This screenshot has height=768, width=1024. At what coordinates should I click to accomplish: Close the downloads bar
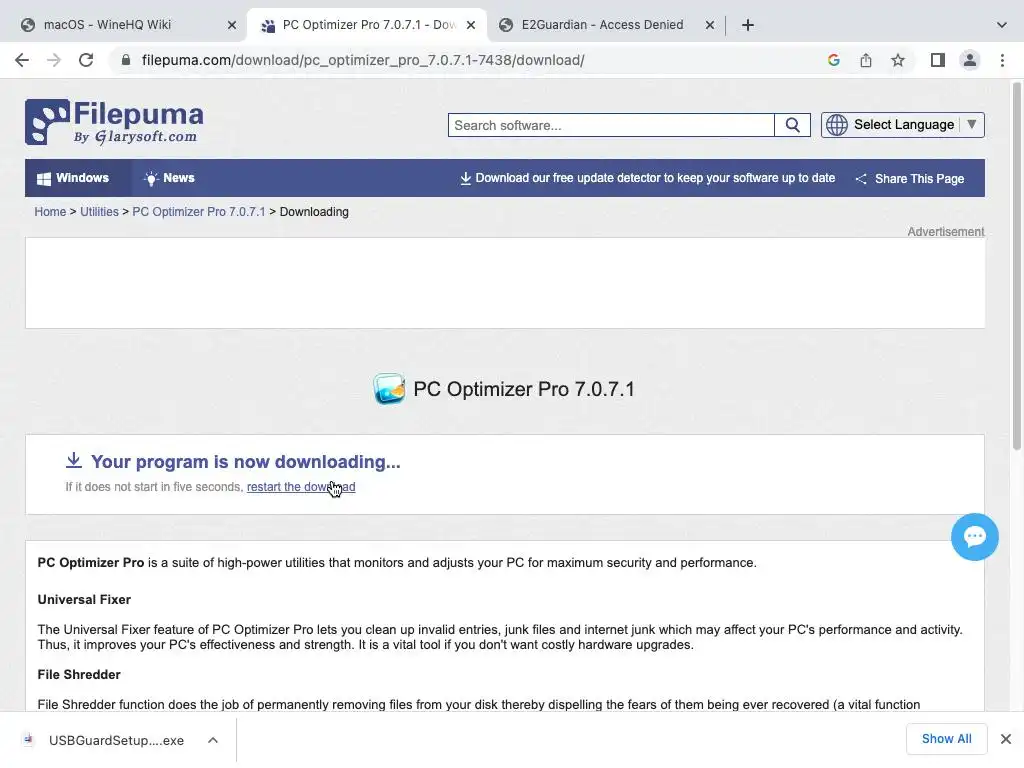pos(1006,739)
